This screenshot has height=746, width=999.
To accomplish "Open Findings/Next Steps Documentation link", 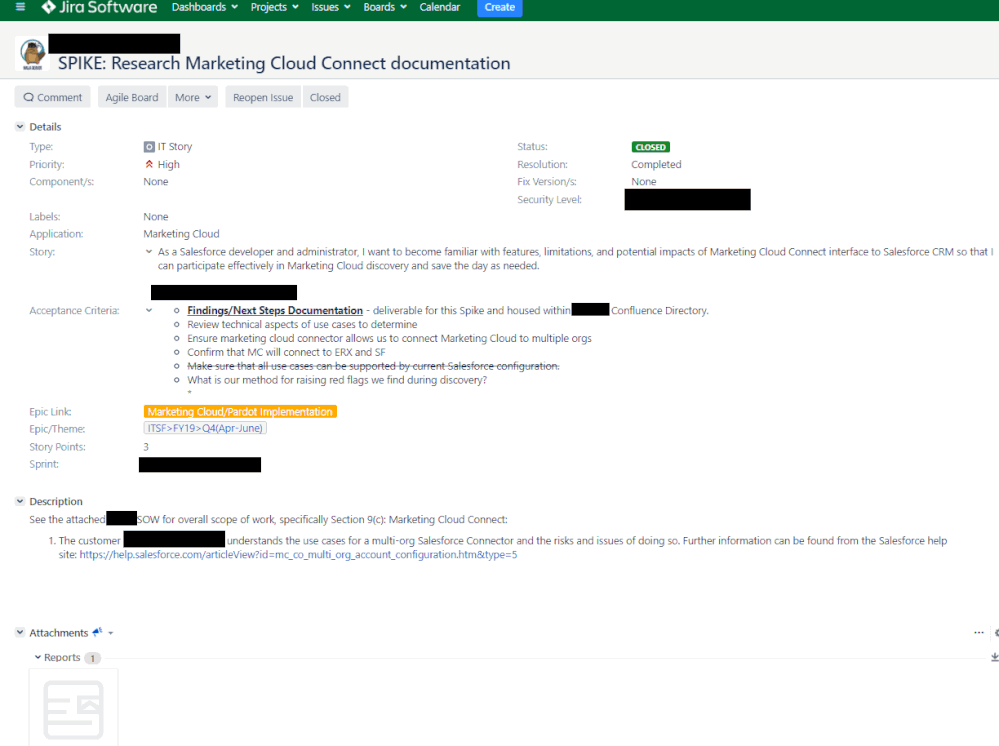I will (x=275, y=310).
